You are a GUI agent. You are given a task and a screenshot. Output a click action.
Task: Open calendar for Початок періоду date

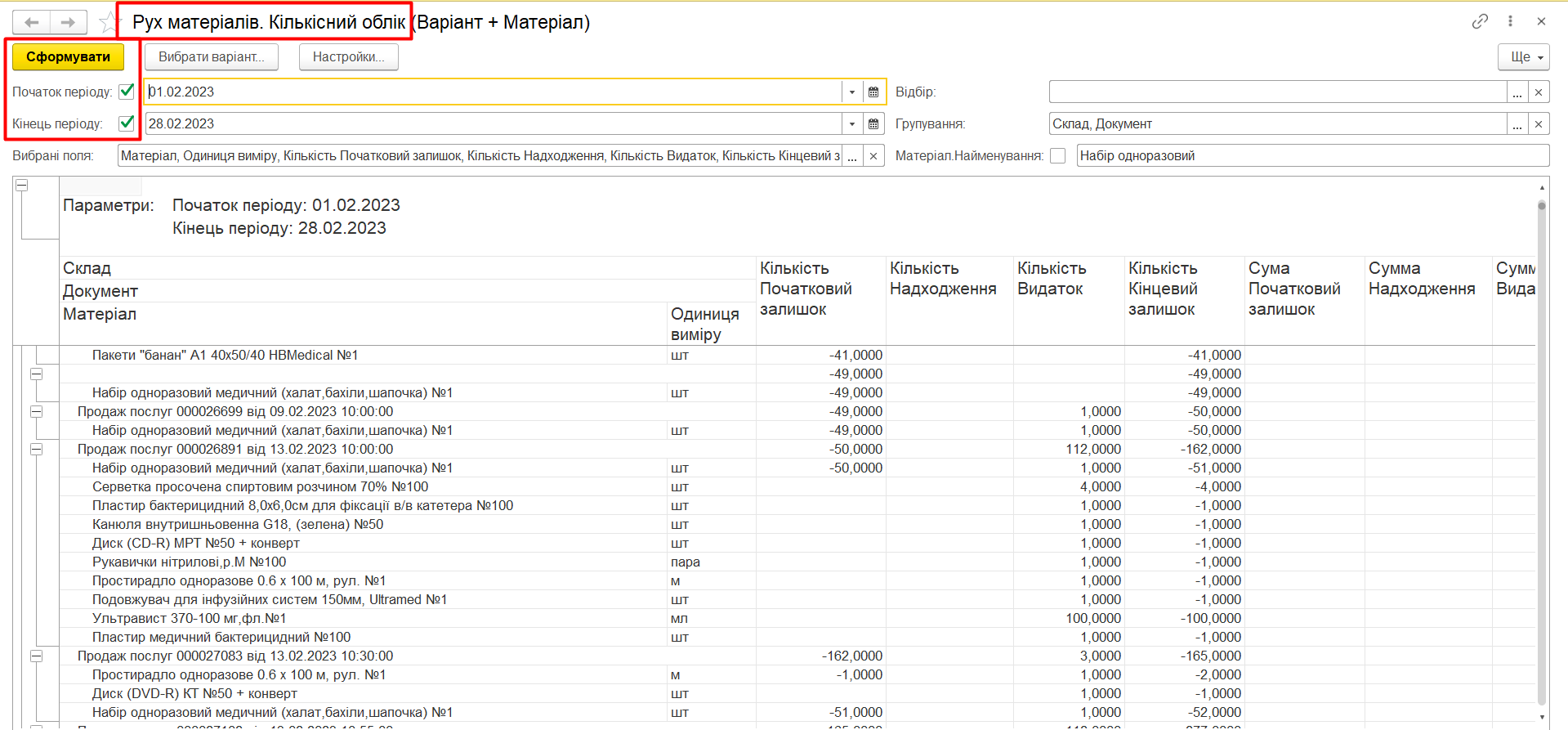[873, 92]
